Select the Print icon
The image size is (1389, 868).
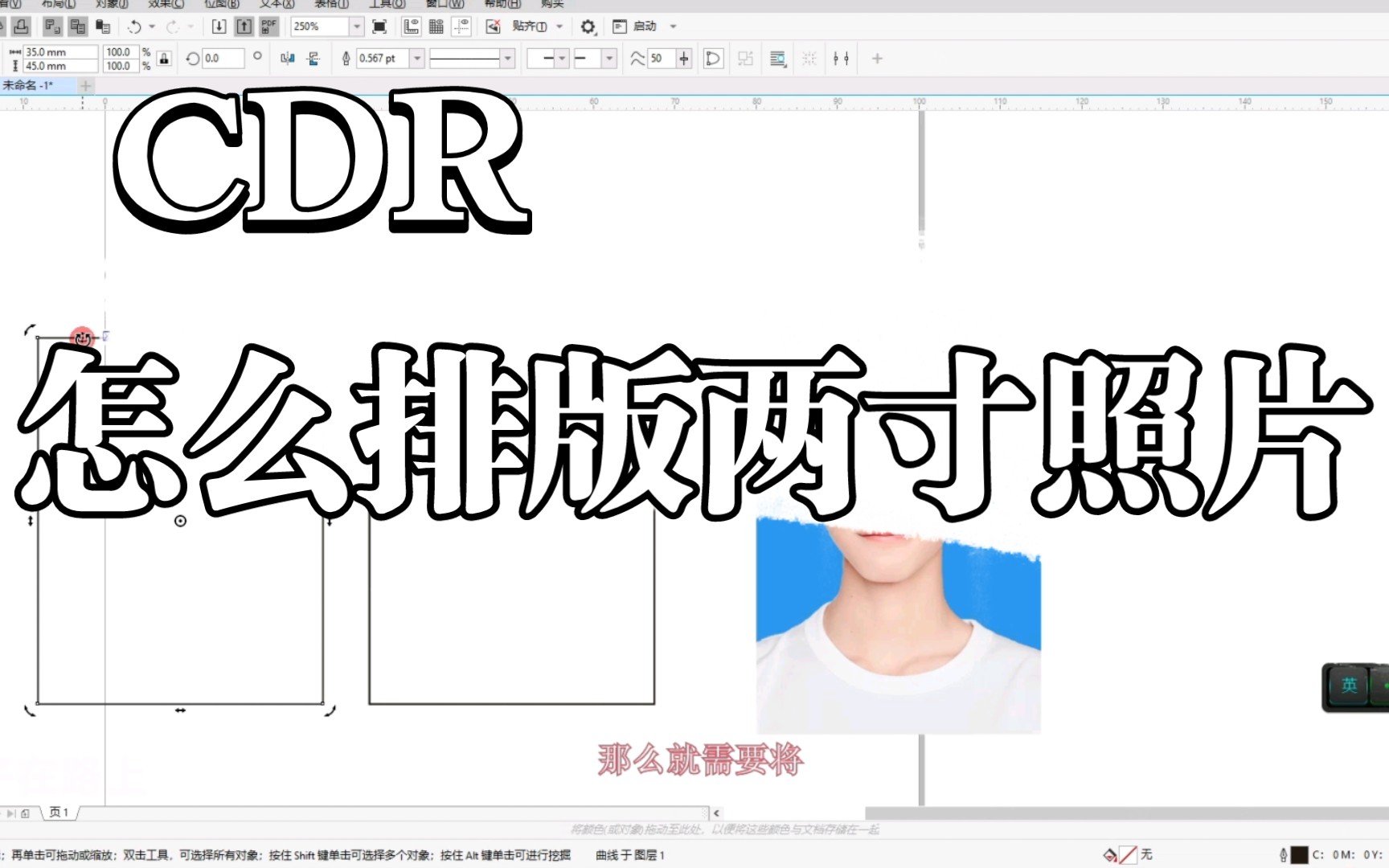[20, 27]
